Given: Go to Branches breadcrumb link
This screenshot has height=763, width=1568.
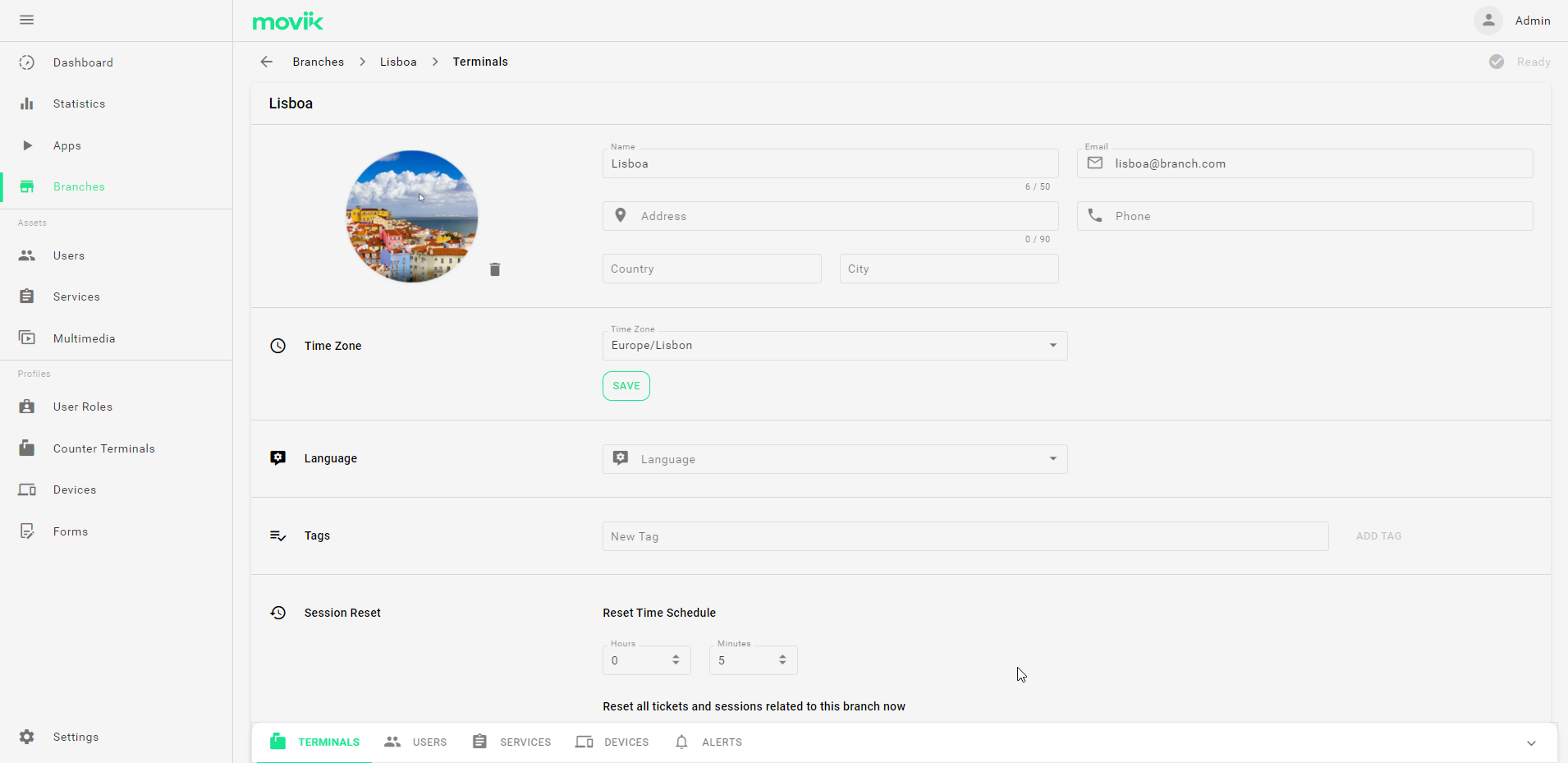Looking at the screenshot, I should click(x=319, y=62).
